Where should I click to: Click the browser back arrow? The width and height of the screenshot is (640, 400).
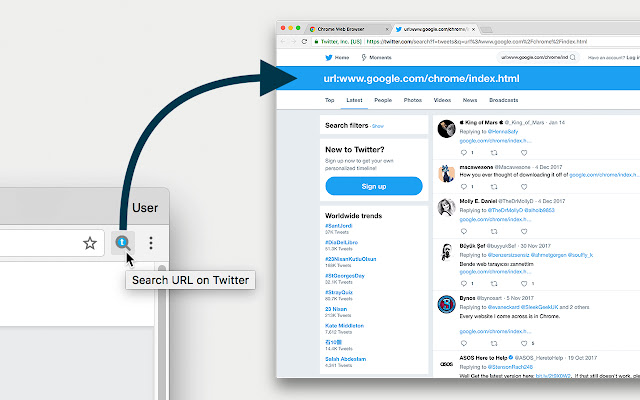click(283, 41)
